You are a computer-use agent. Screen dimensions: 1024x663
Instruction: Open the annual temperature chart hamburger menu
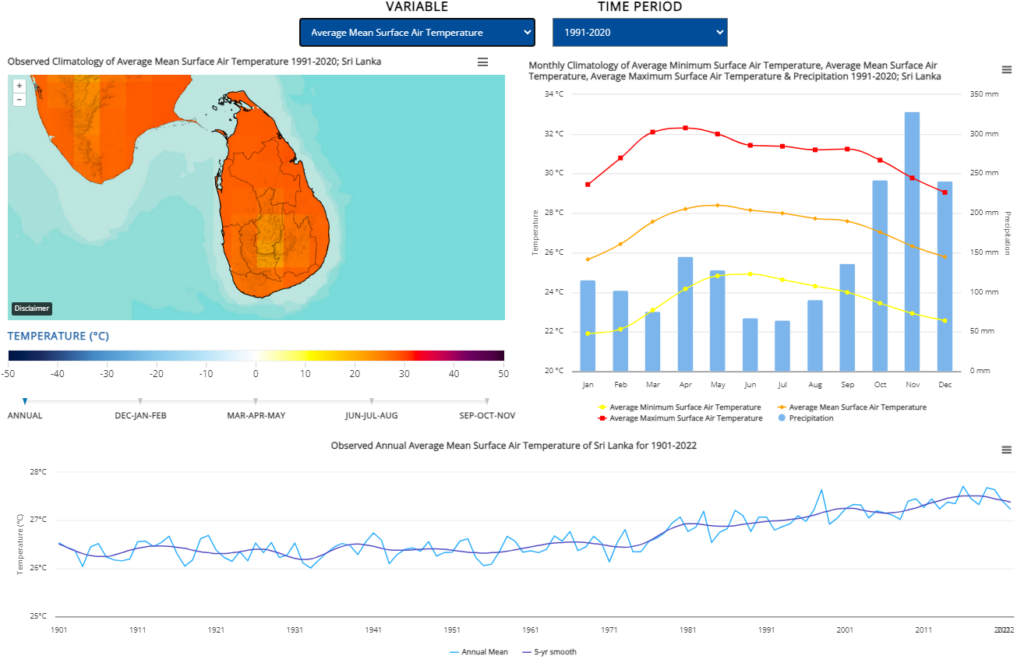1006,450
